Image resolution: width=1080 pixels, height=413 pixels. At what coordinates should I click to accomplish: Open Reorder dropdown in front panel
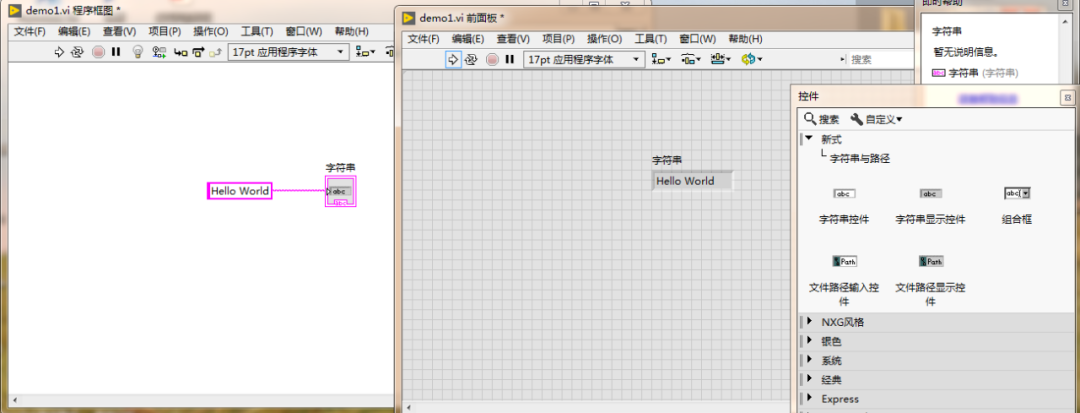point(751,59)
